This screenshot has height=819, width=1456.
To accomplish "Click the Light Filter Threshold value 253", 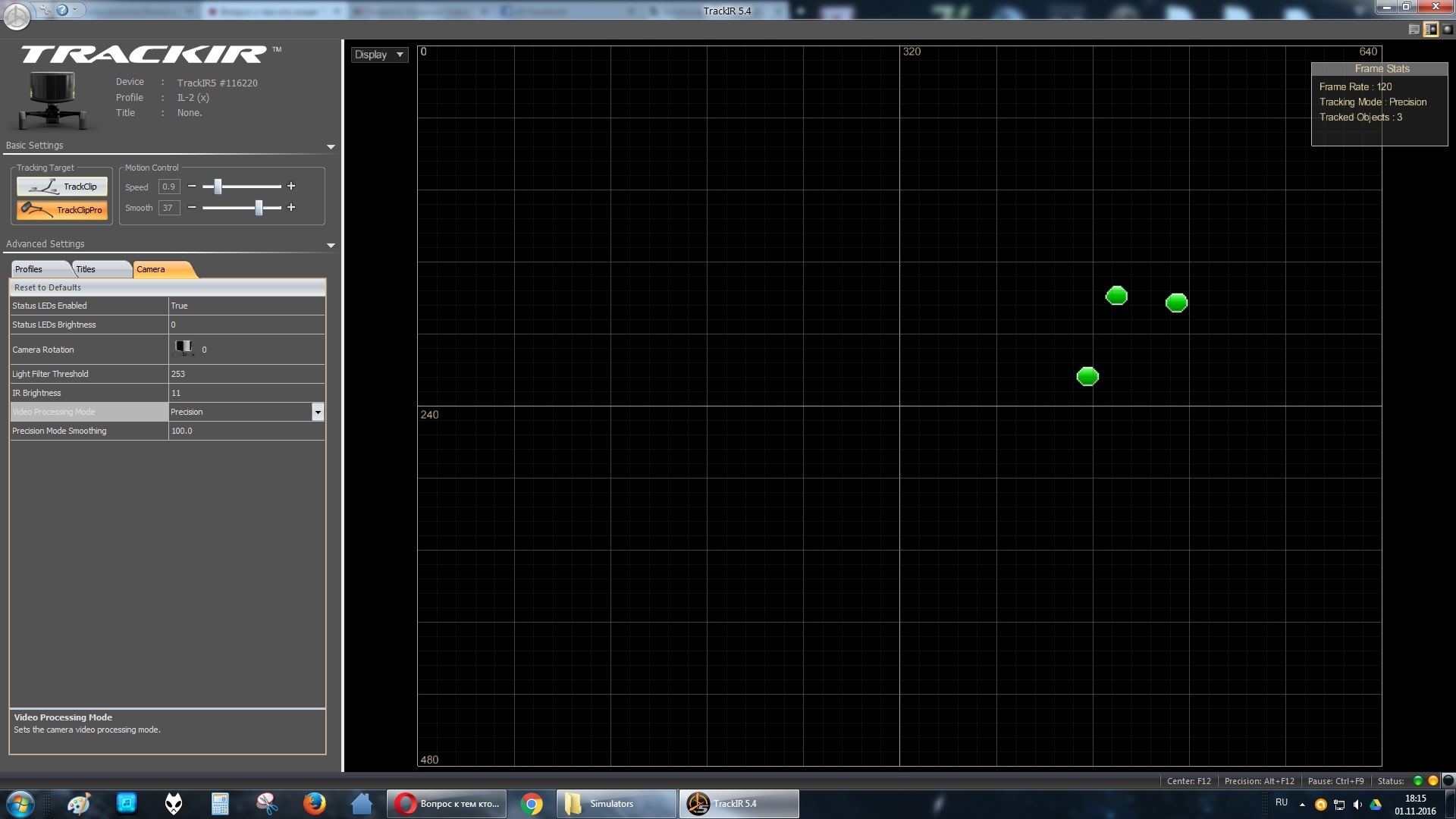I will click(246, 374).
